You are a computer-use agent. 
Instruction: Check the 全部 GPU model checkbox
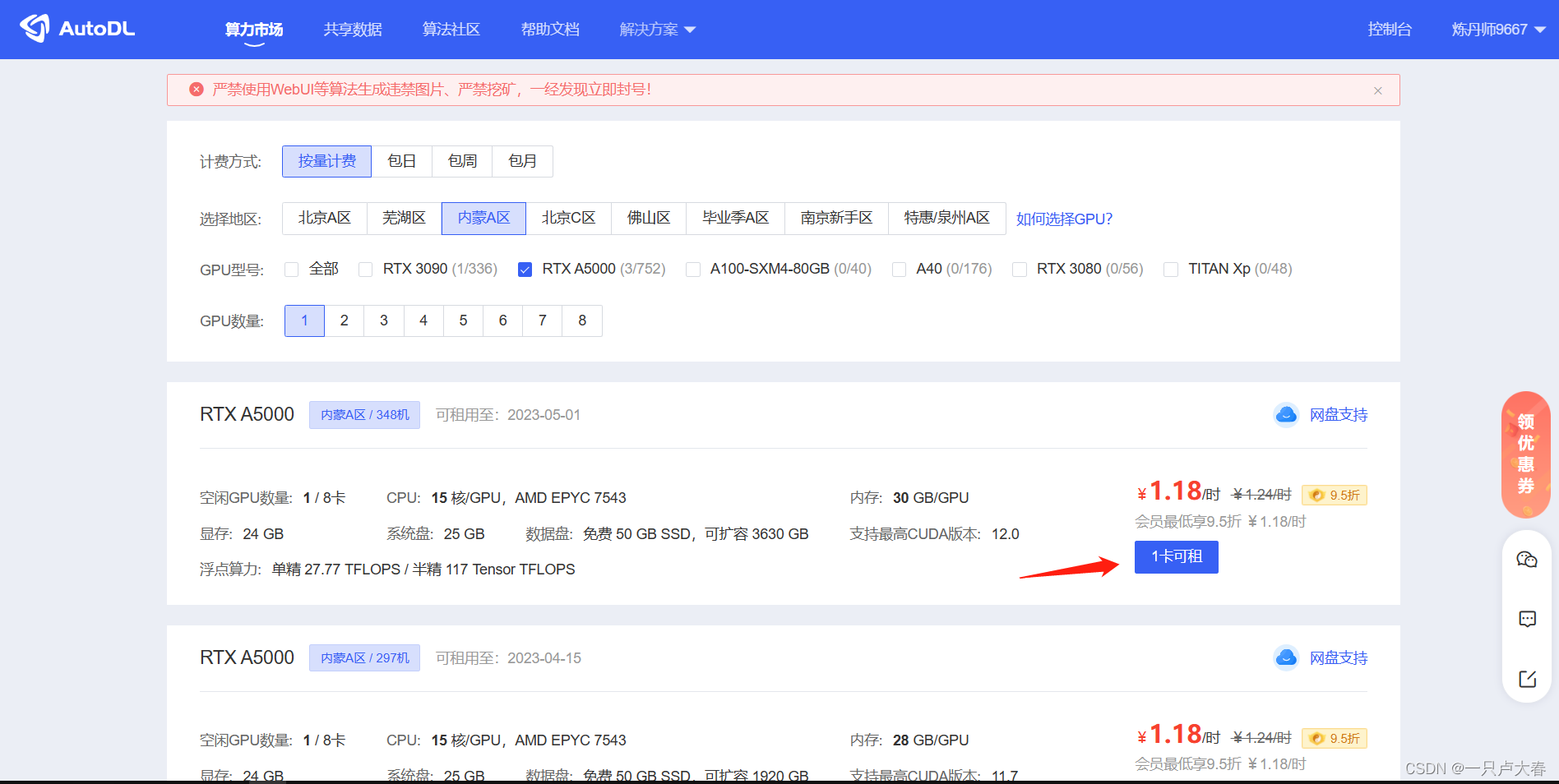pyautogui.click(x=291, y=270)
